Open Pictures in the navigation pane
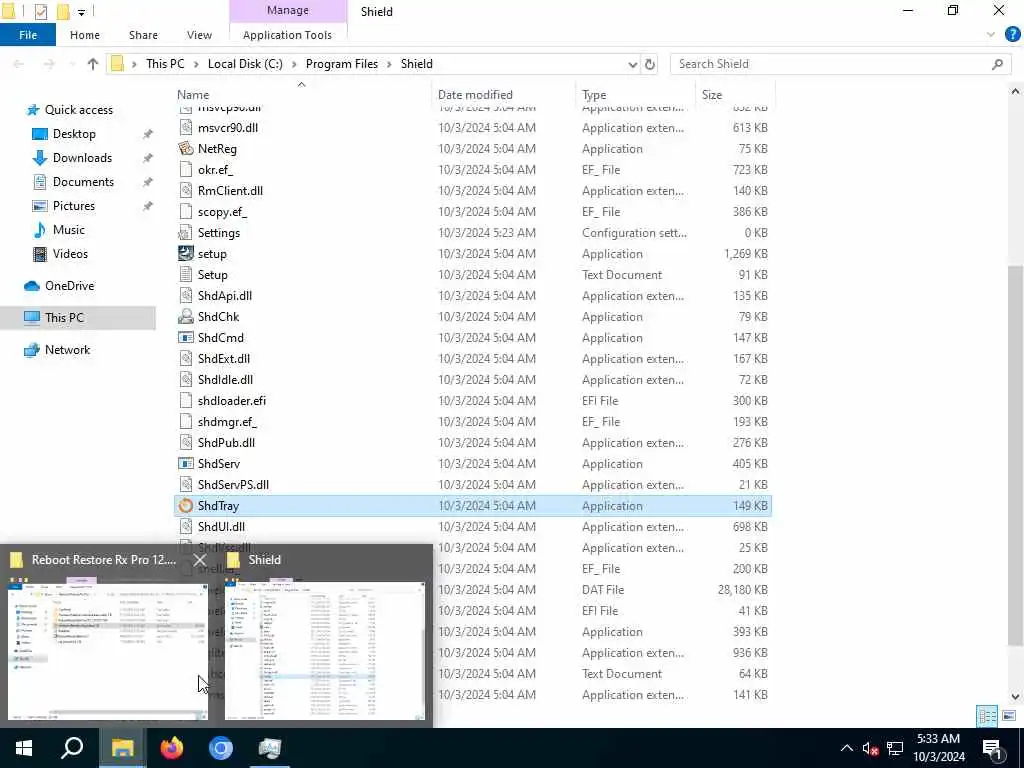 [74, 206]
